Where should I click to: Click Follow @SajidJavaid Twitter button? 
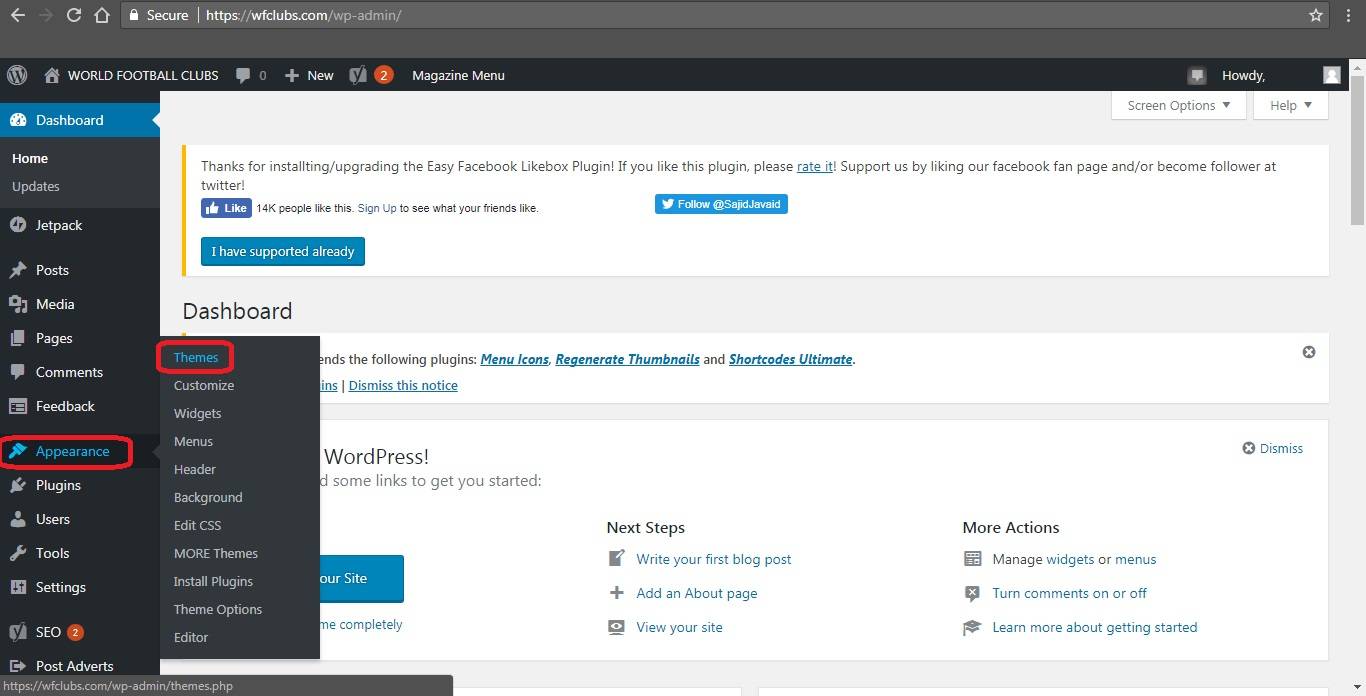click(721, 204)
